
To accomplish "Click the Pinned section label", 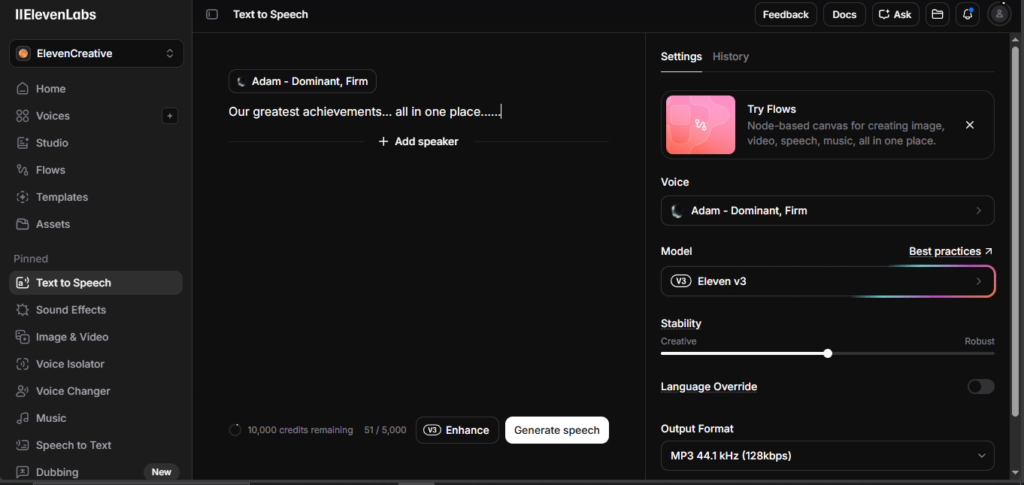I will 31,259.
